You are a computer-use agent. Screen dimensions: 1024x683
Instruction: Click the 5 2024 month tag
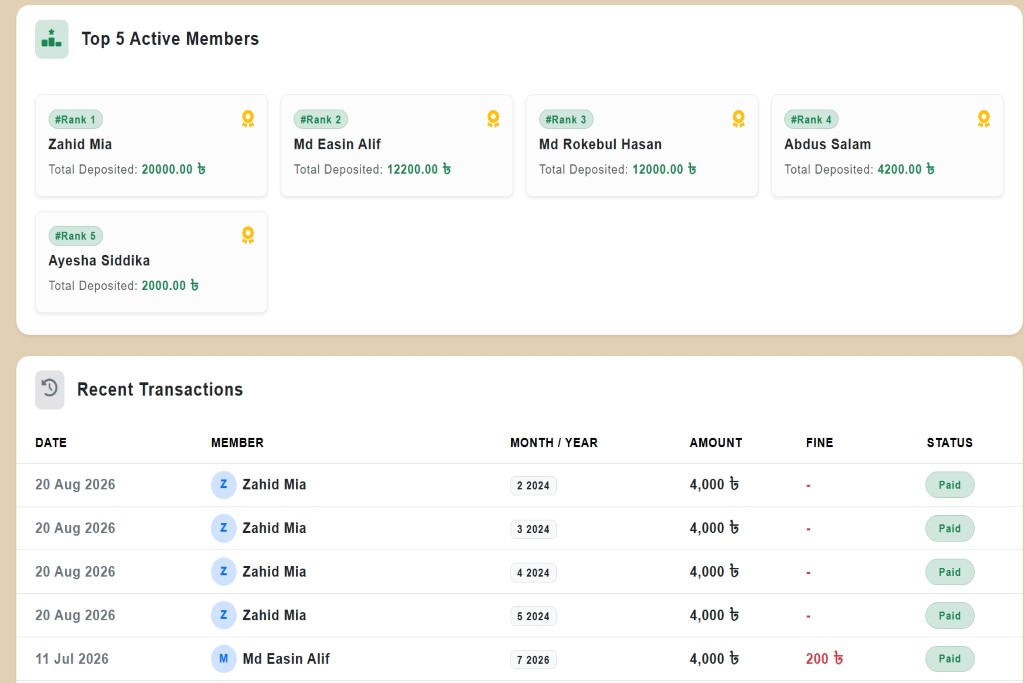click(x=533, y=616)
